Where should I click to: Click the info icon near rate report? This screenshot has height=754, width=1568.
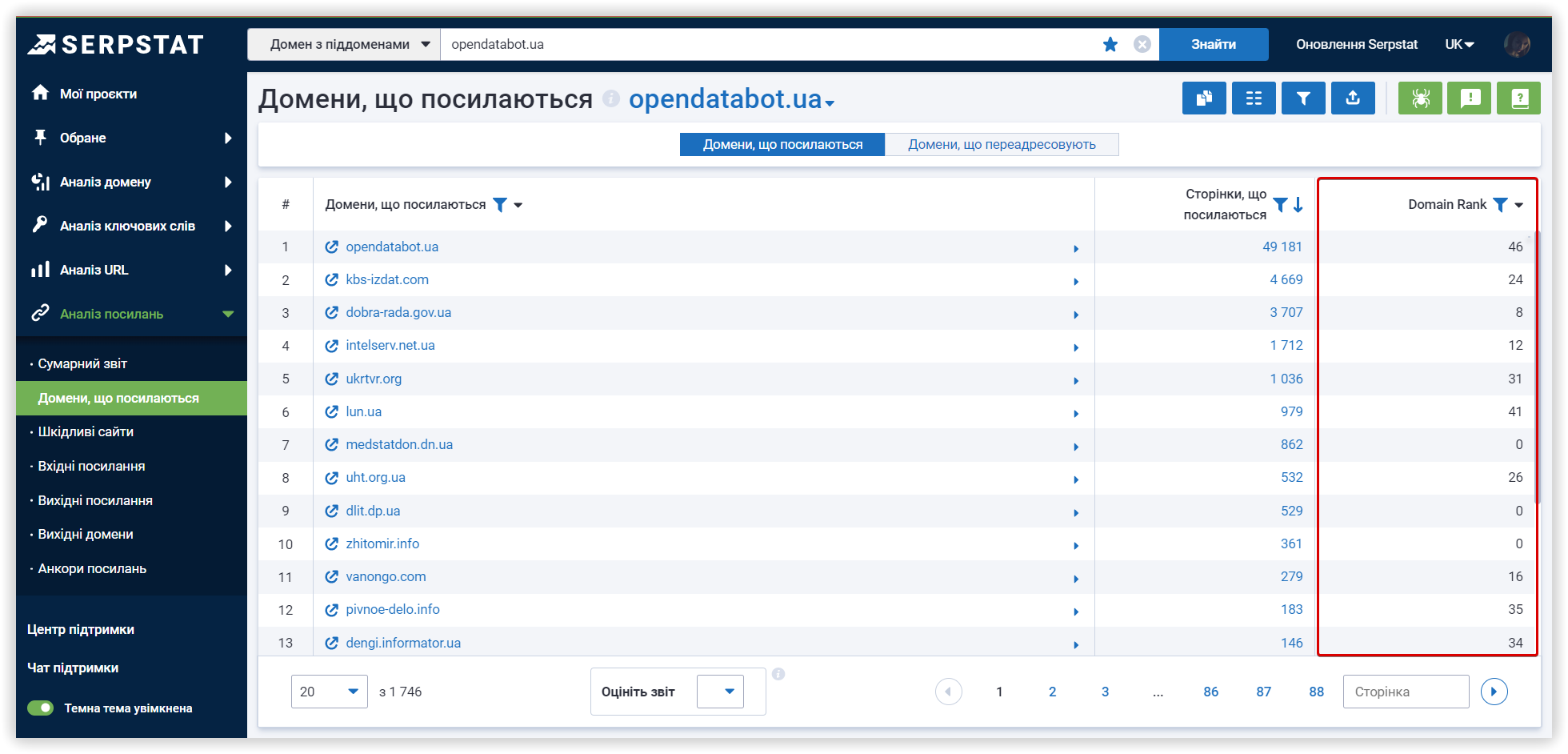coord(778,674)
